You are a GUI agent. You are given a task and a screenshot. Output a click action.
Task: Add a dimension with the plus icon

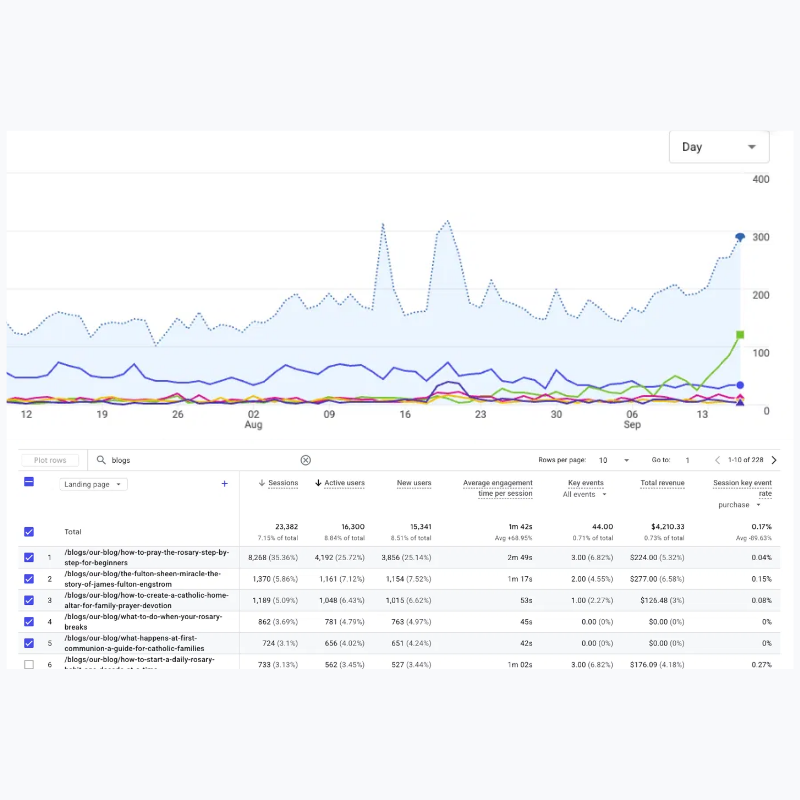[224, 484]
